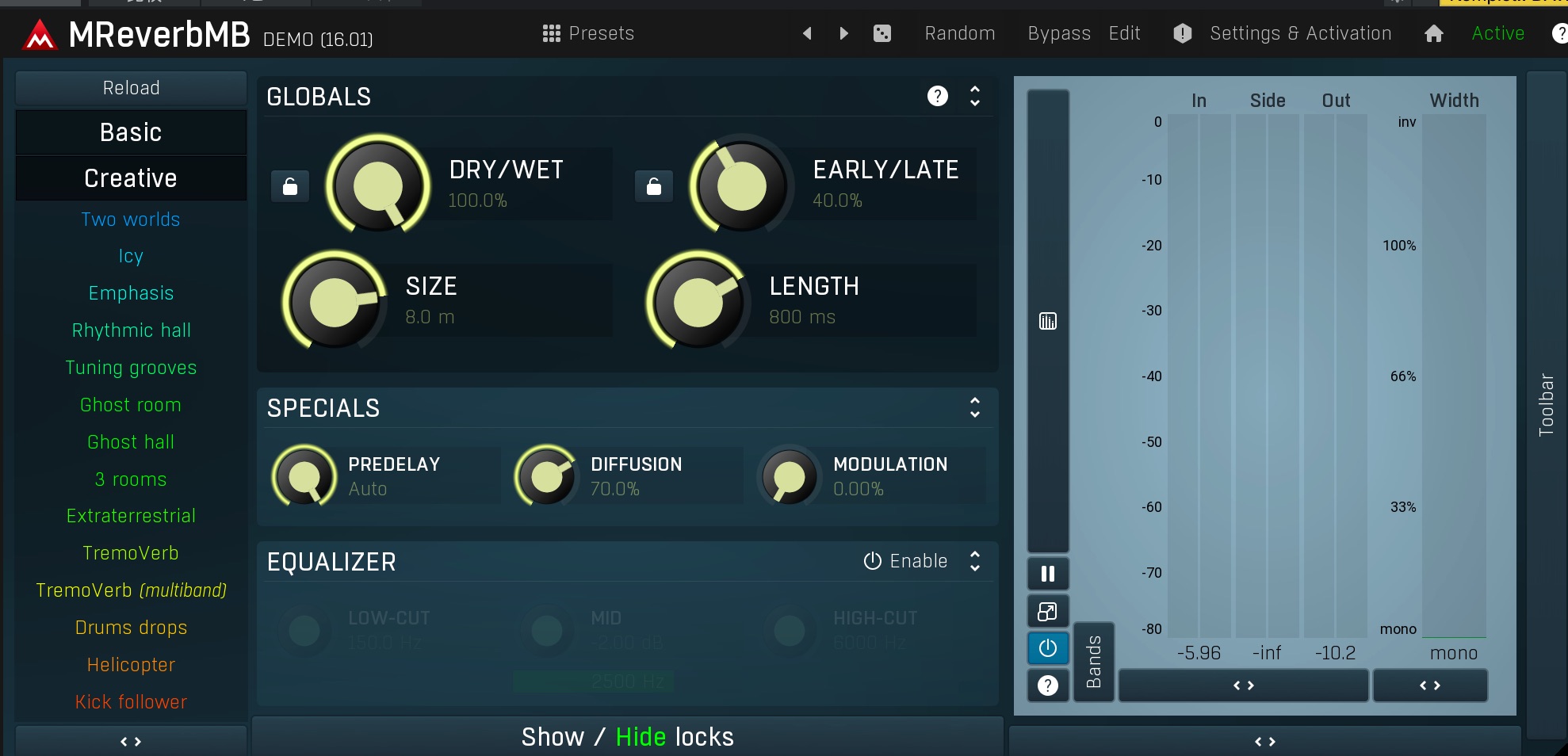The image size is (1568, 756).
Task: Pause the meter display
Action: 1047,574
